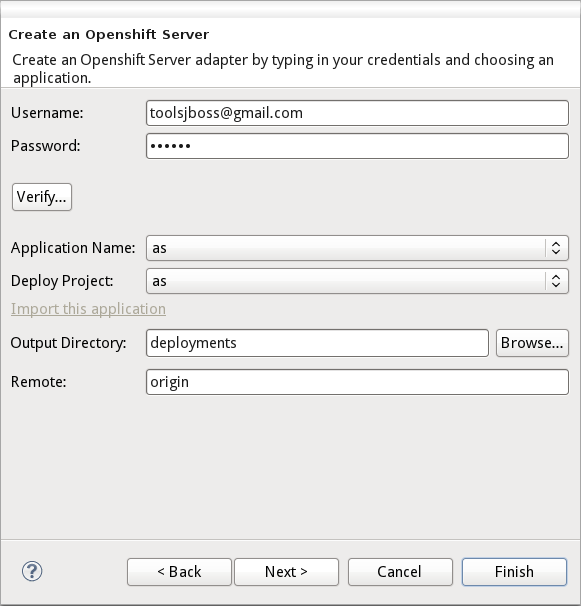Go to previous page with < Back
581x606 pixels.
tap(179, 572)
